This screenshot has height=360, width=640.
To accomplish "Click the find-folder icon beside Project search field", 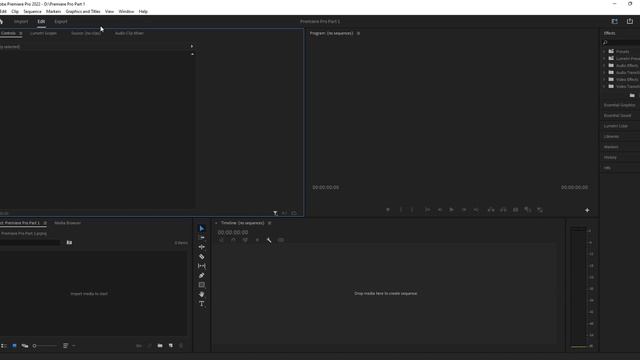I will click(69, 242).
